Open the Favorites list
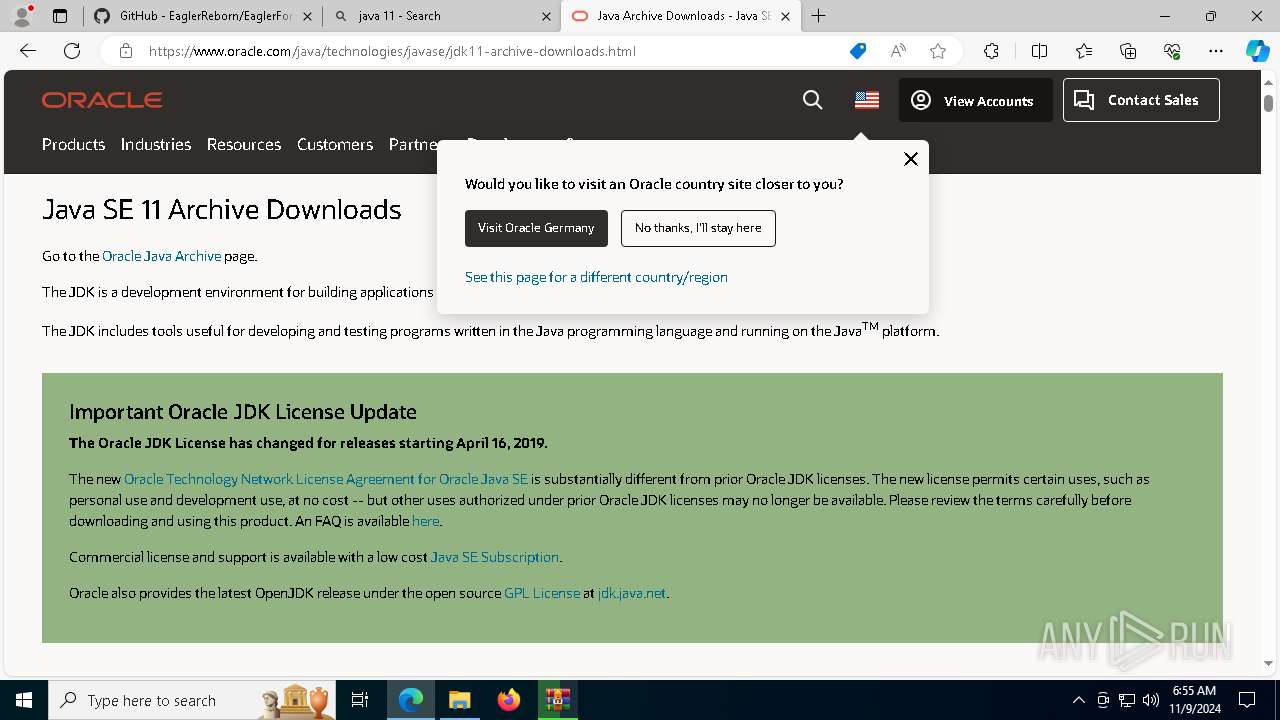Viewport: 1280px width, 720px height. click(1084, 51)
